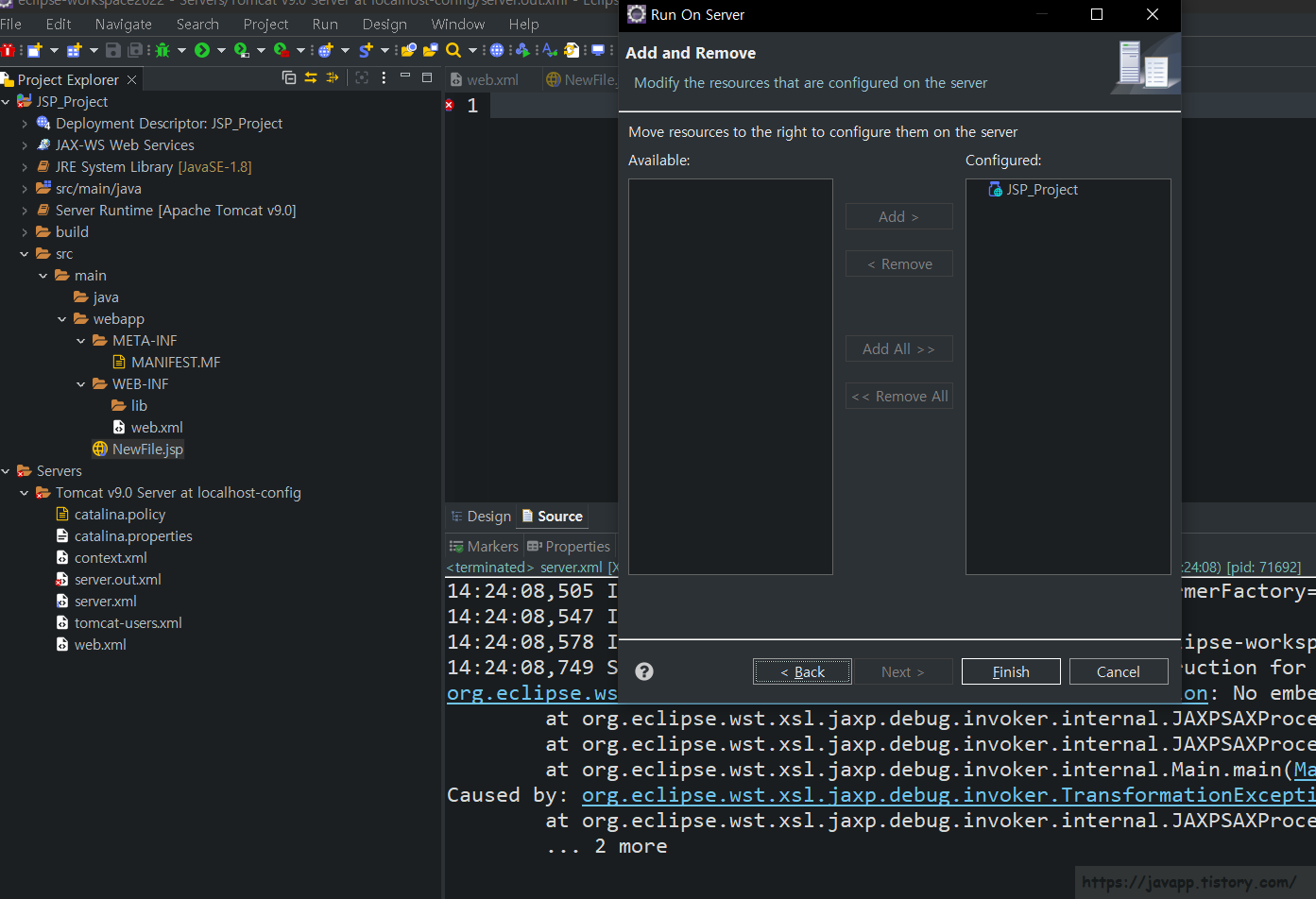Click the New file toolbar icon
Viewport: 1316px width, 899px height.
[x=35, y=50]
